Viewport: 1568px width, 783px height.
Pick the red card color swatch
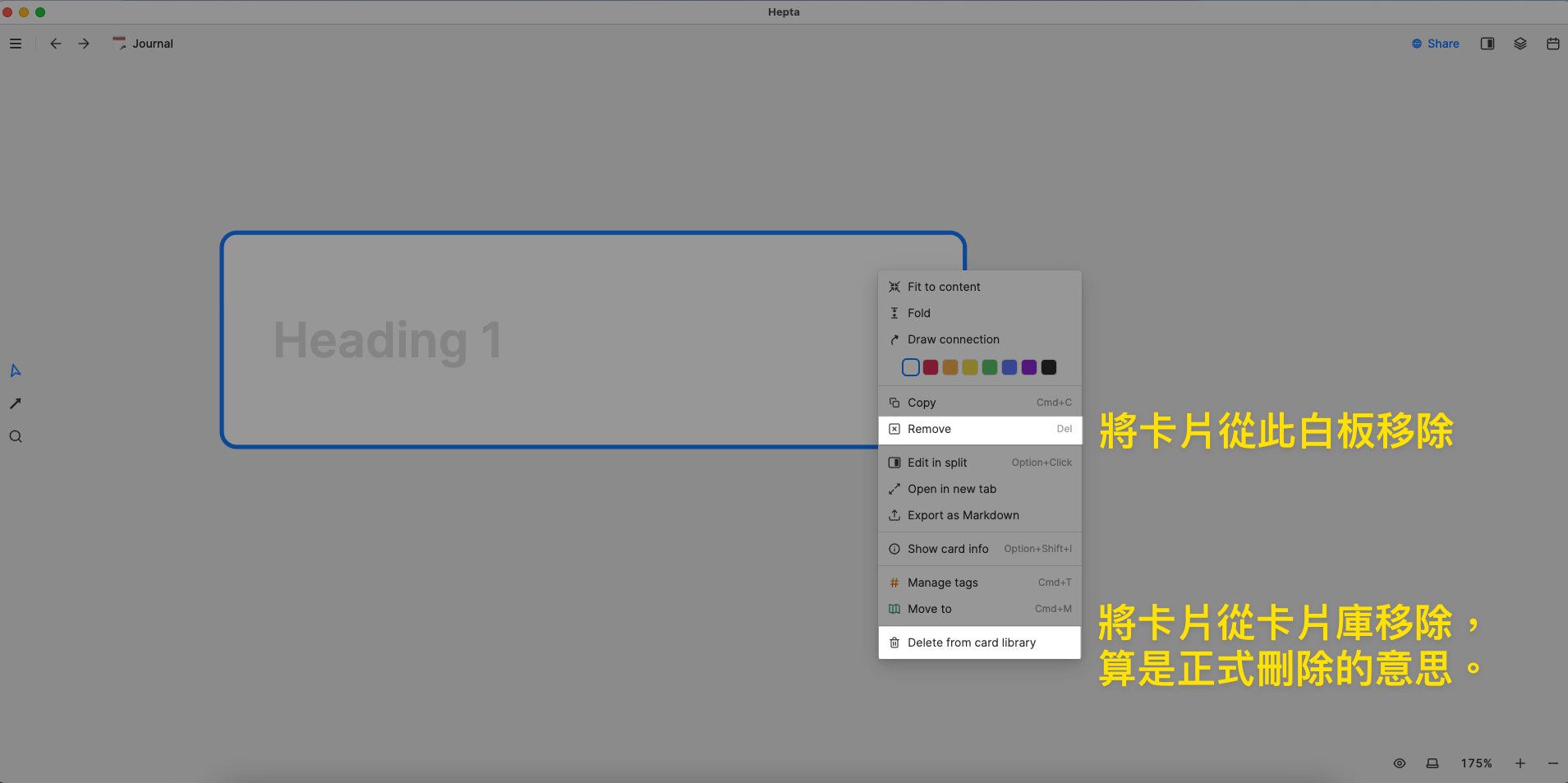pyautogui.click(x=931, y=367)
